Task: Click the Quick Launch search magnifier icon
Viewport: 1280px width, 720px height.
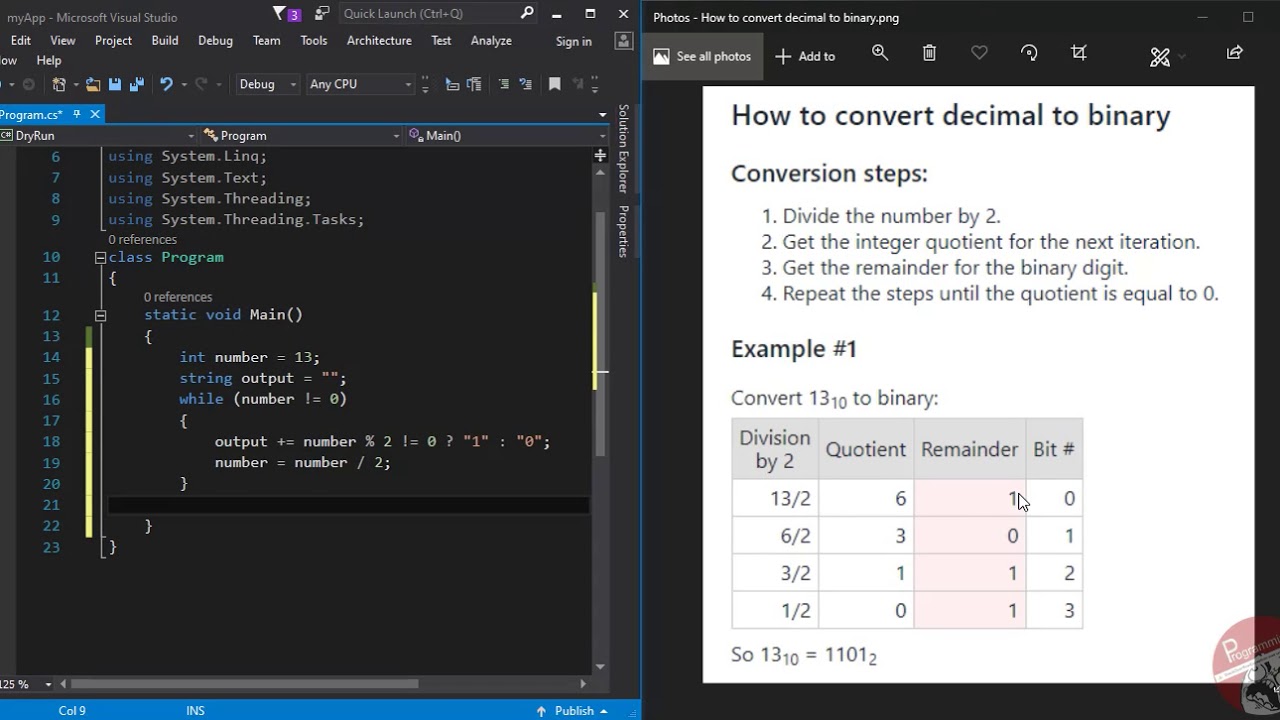Action: [x=527, y=13]
